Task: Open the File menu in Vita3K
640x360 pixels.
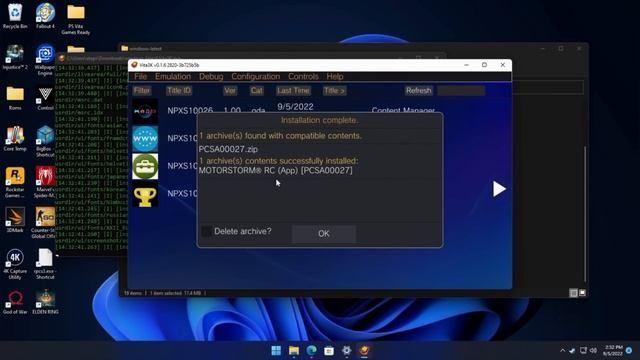Action: coord(140,77)
